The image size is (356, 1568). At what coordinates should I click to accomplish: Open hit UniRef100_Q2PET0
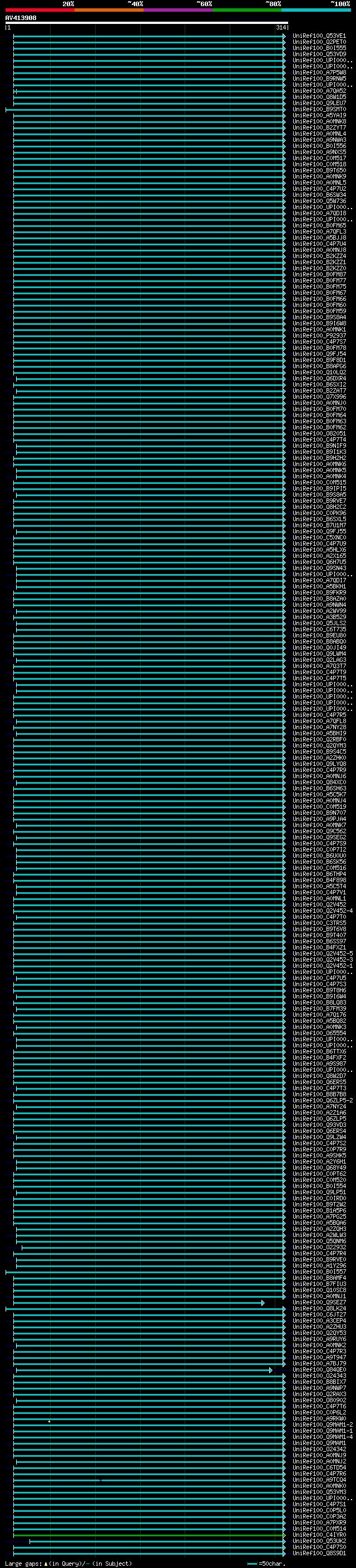319,42
